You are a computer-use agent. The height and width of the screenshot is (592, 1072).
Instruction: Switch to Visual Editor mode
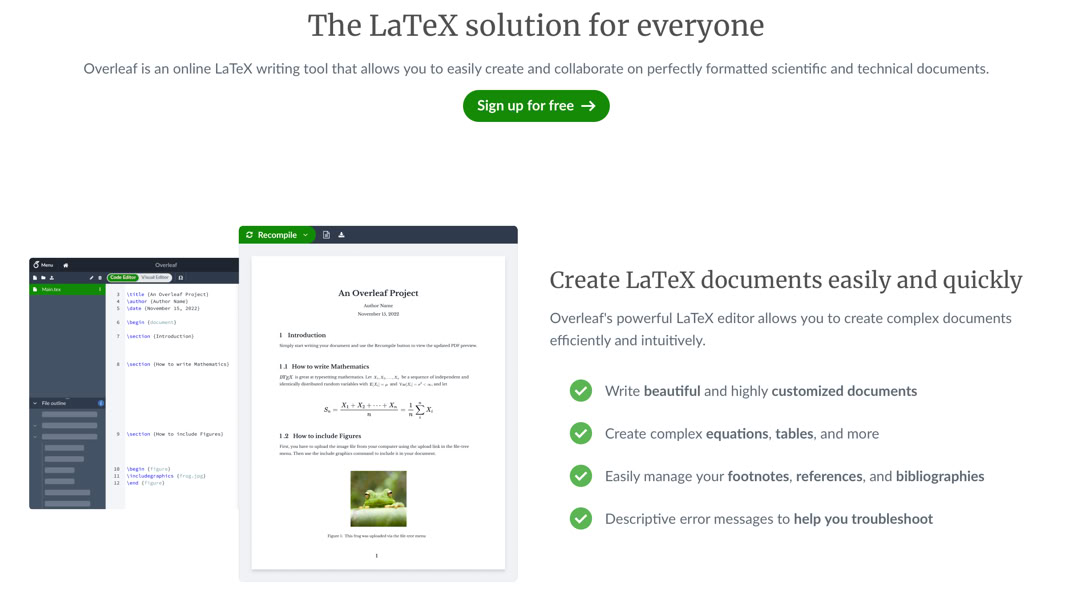155,278
